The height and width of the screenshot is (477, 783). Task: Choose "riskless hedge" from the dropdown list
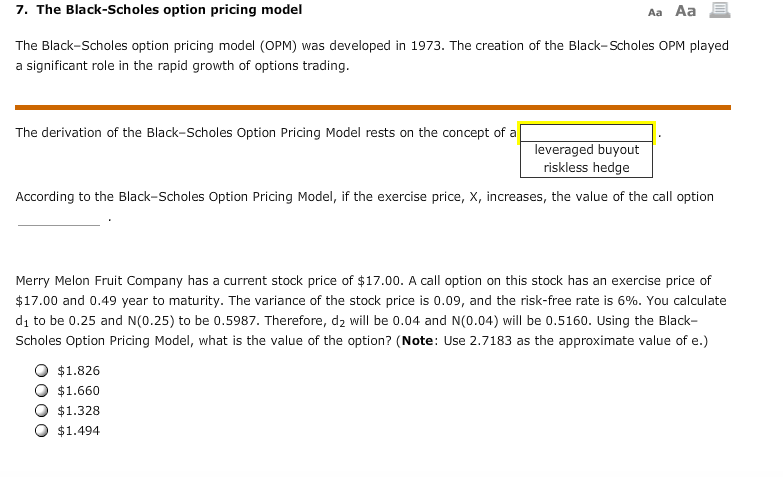pyautogui.click(x=586, y=168)
